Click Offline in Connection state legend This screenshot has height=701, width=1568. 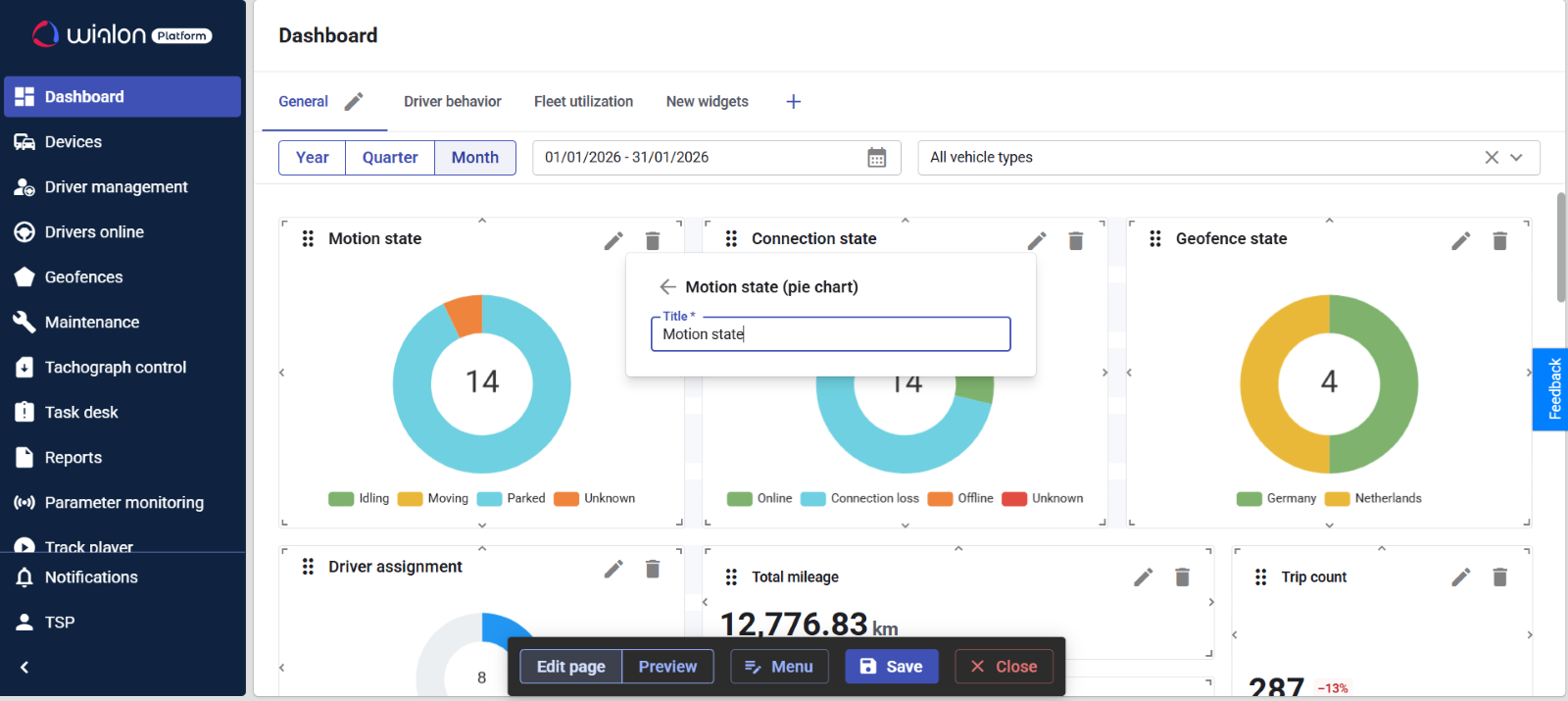(960, 498)
